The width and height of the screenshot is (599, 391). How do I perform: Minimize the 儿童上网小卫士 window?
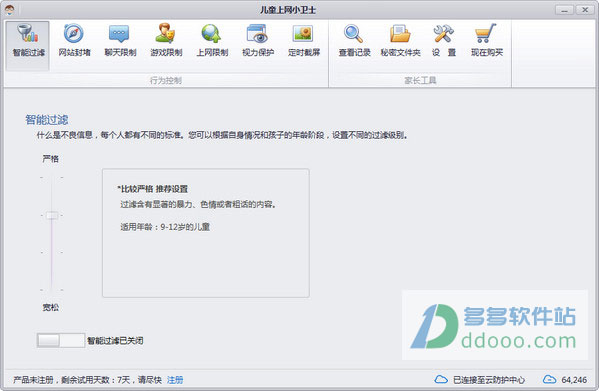click(564, 10)
